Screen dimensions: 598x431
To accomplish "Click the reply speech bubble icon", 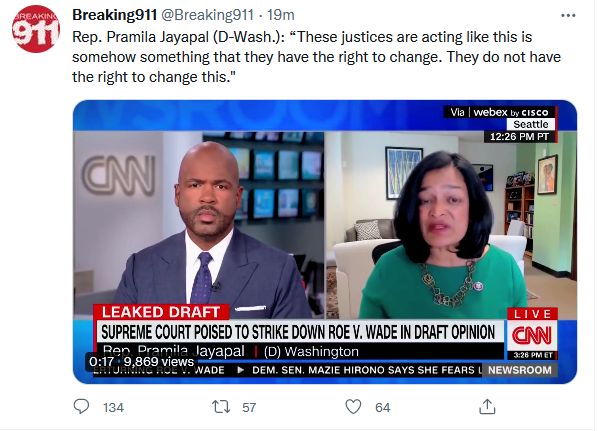I will (x=81, y=407).
